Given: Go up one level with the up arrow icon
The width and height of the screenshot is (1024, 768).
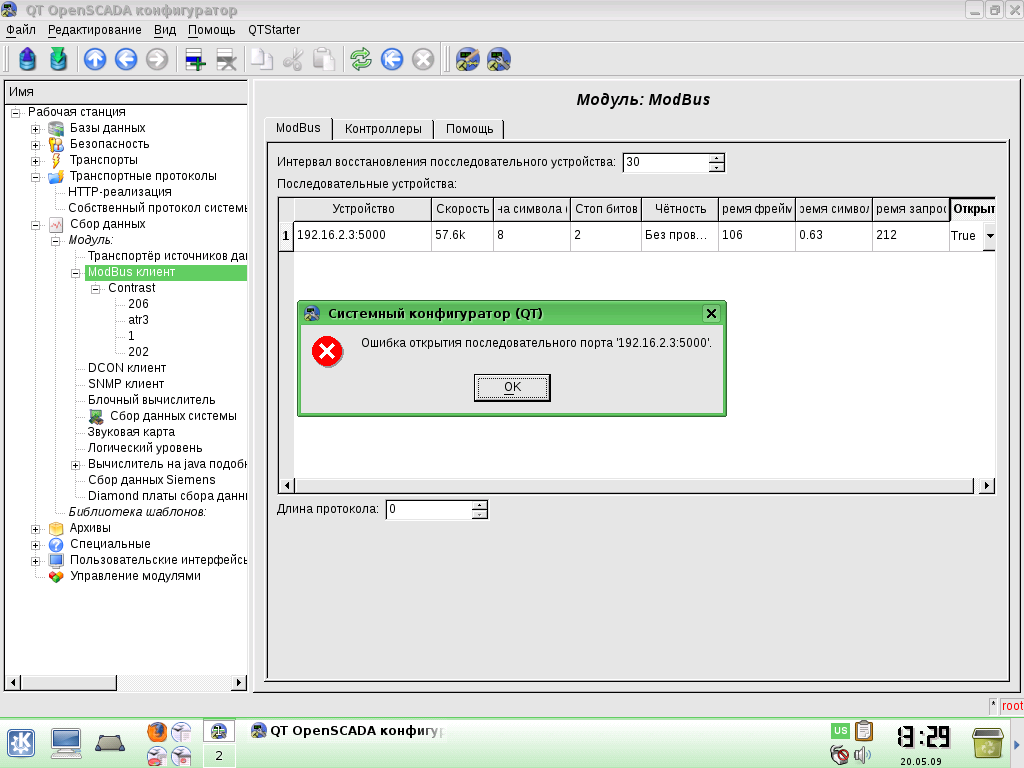Looking at the screenshot, I should [x=95, y=60].
